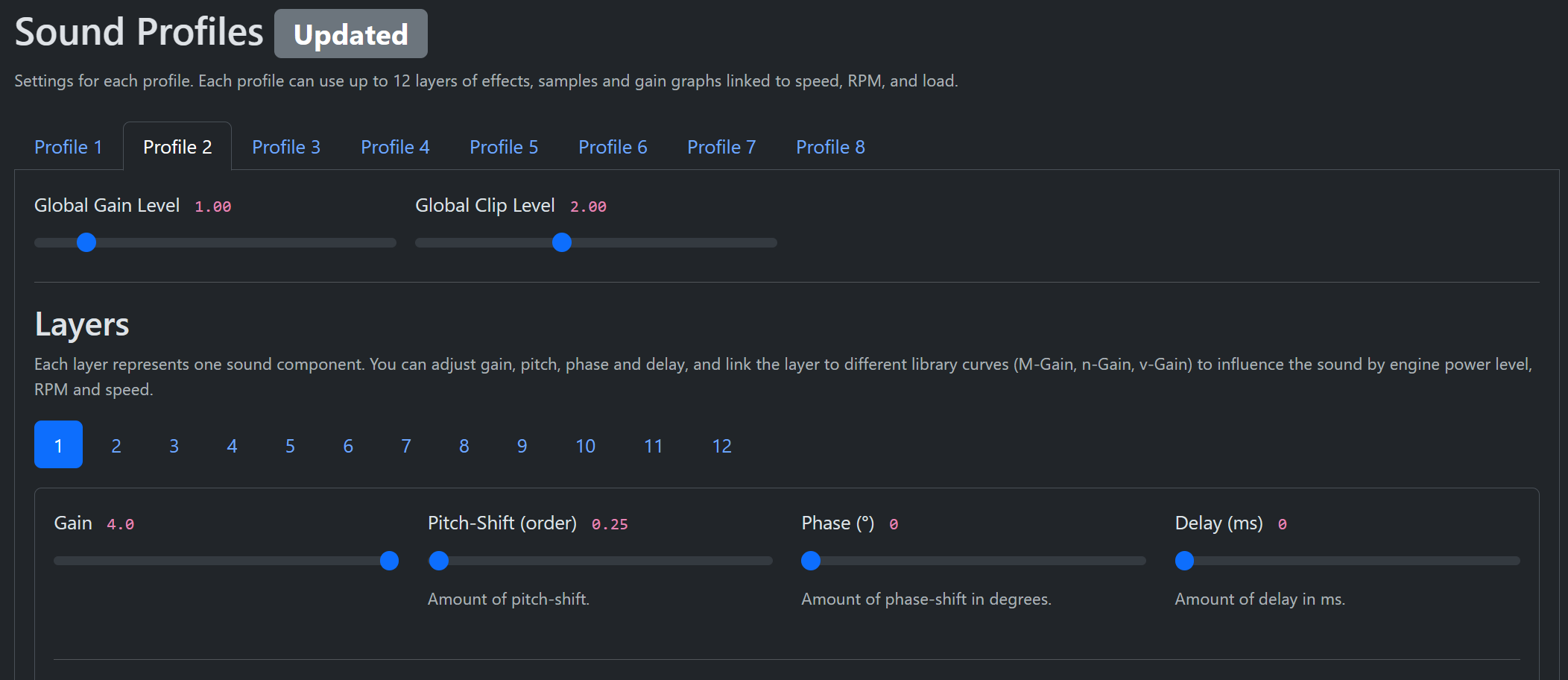This screenshot has width=1568, height=680.
Task: Select layer 10 page button
Action: (585, 446)
